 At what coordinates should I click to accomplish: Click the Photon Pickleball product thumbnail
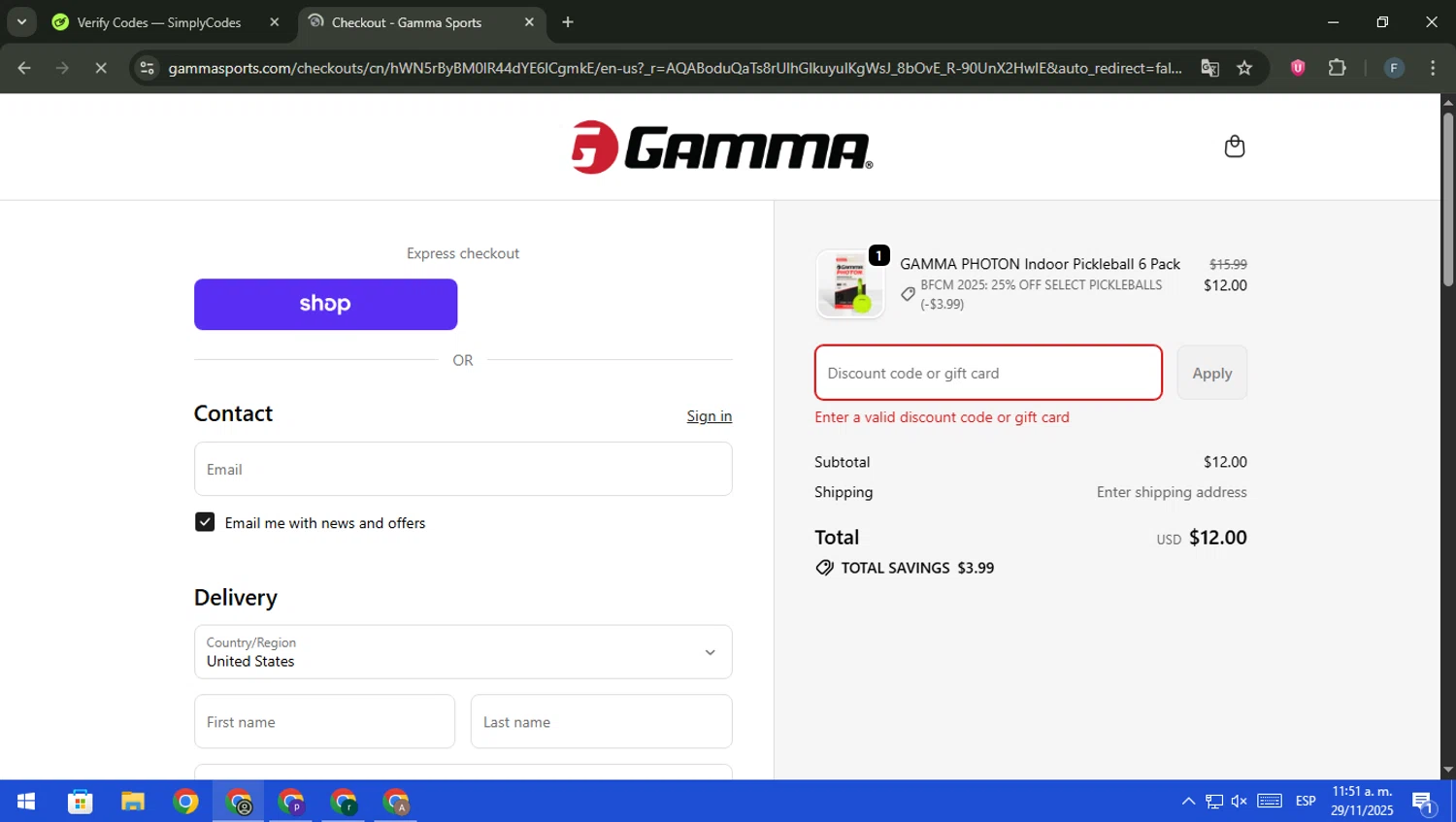click(x=850, y=284)
